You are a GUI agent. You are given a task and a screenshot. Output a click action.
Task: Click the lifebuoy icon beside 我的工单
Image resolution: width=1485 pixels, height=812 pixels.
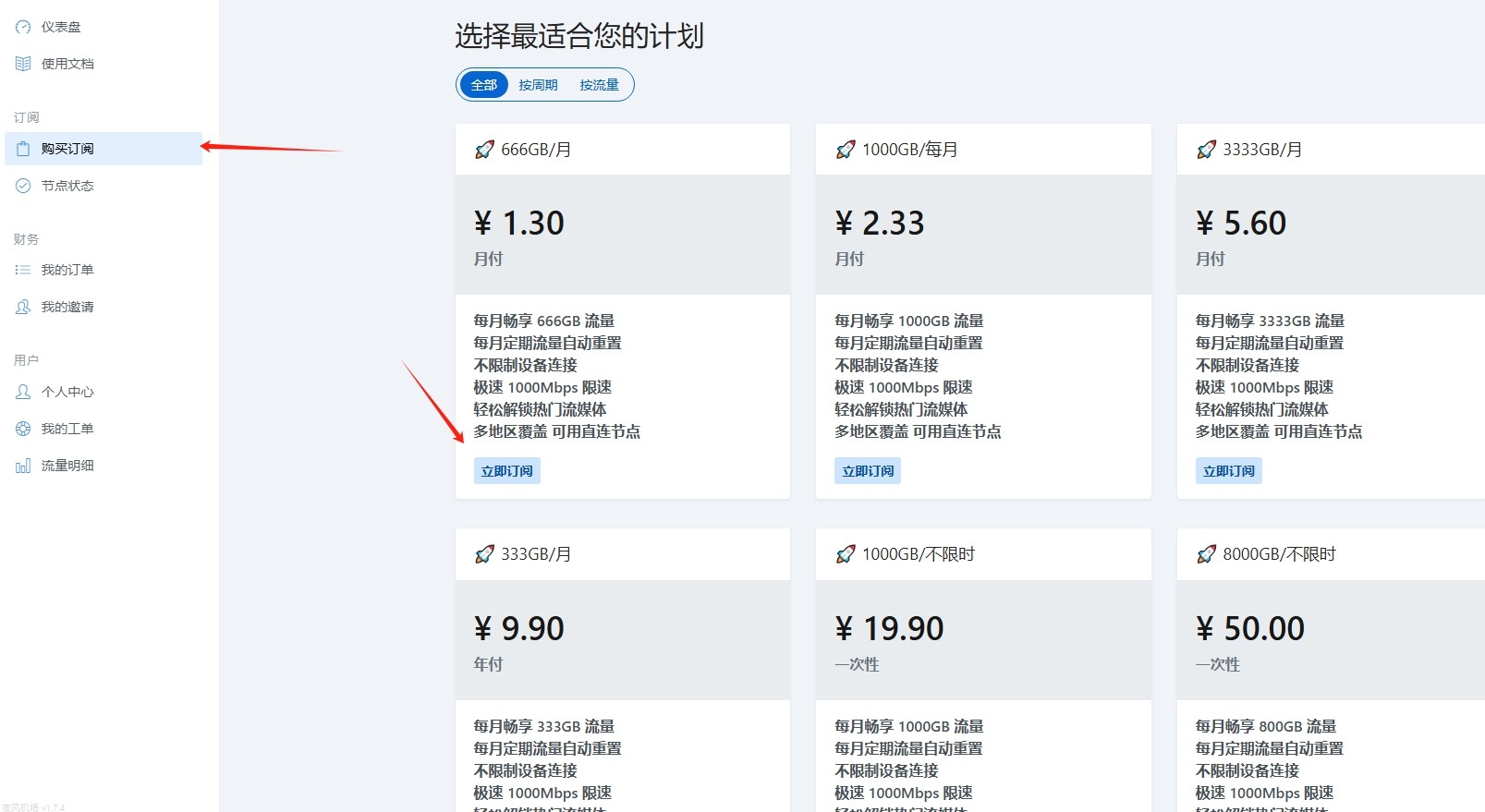23,429
